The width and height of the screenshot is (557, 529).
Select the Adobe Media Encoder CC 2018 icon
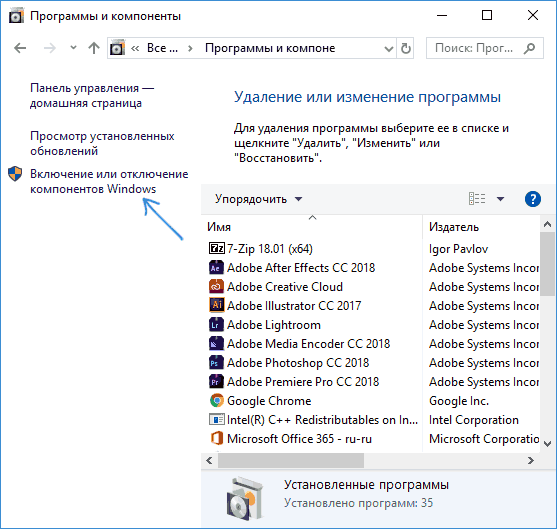pos(216,344)
